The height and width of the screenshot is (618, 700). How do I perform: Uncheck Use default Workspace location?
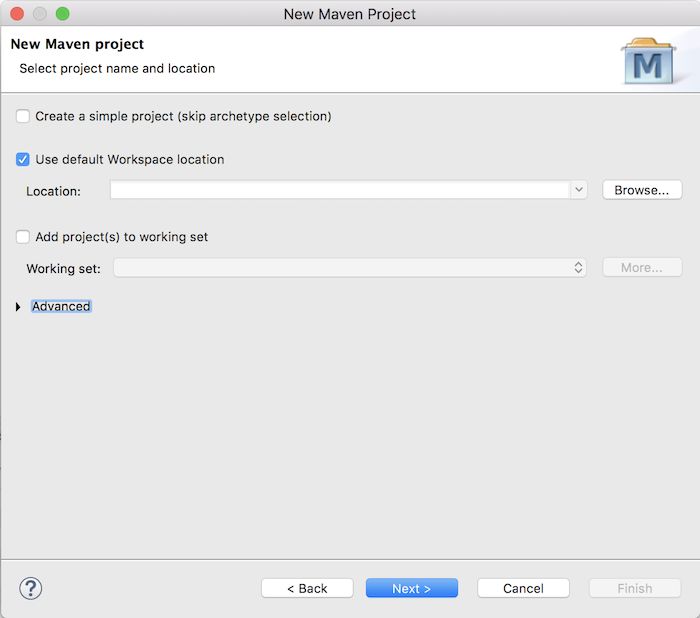pyautogui.click(x=23, y=159)
